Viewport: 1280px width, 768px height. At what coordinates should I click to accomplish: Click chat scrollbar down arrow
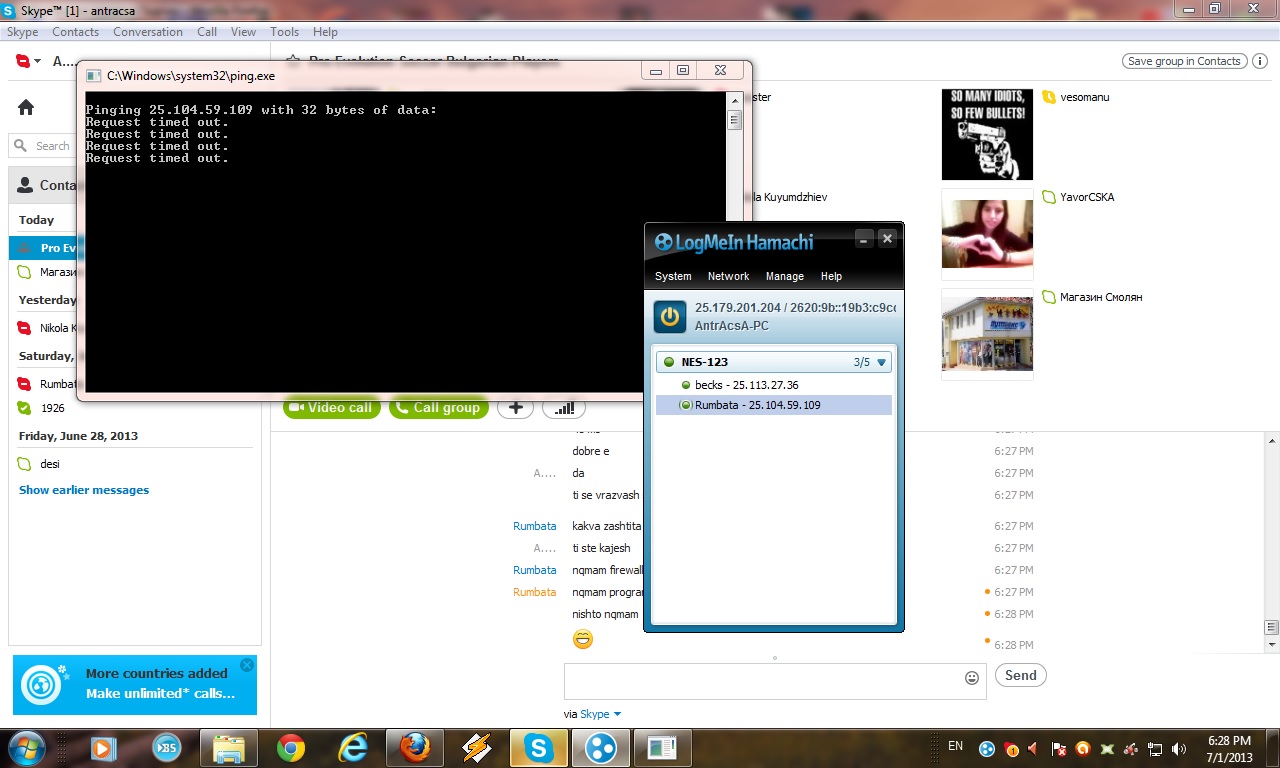(1271, 645)
